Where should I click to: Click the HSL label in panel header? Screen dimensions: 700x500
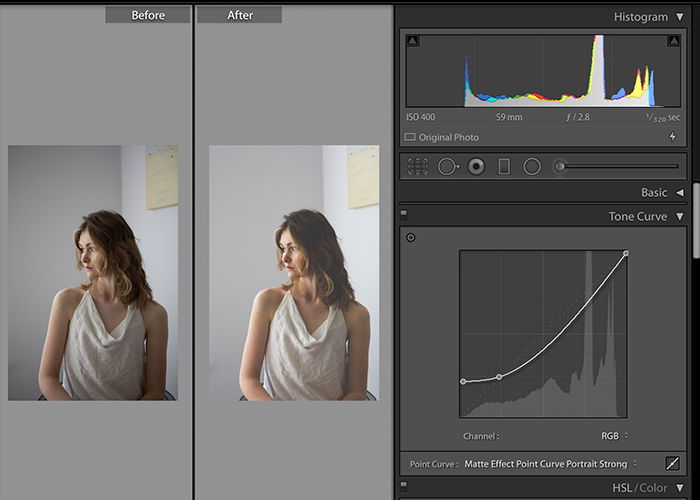(624, 488)
